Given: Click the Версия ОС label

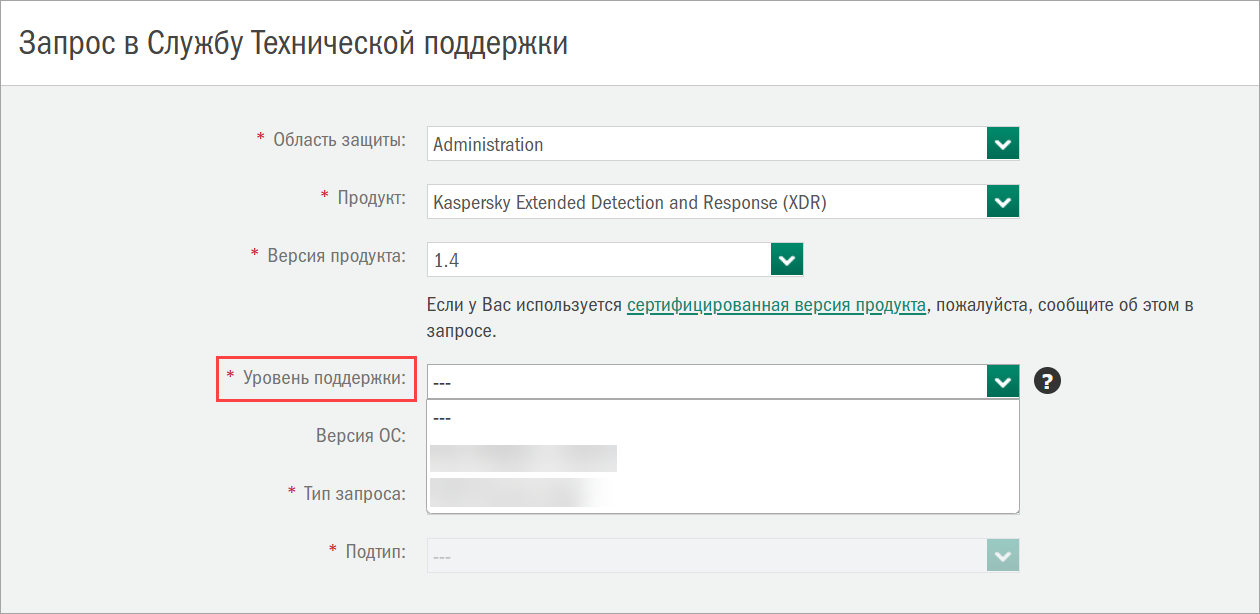Looking at the screenshot, I should click(360, 436).
